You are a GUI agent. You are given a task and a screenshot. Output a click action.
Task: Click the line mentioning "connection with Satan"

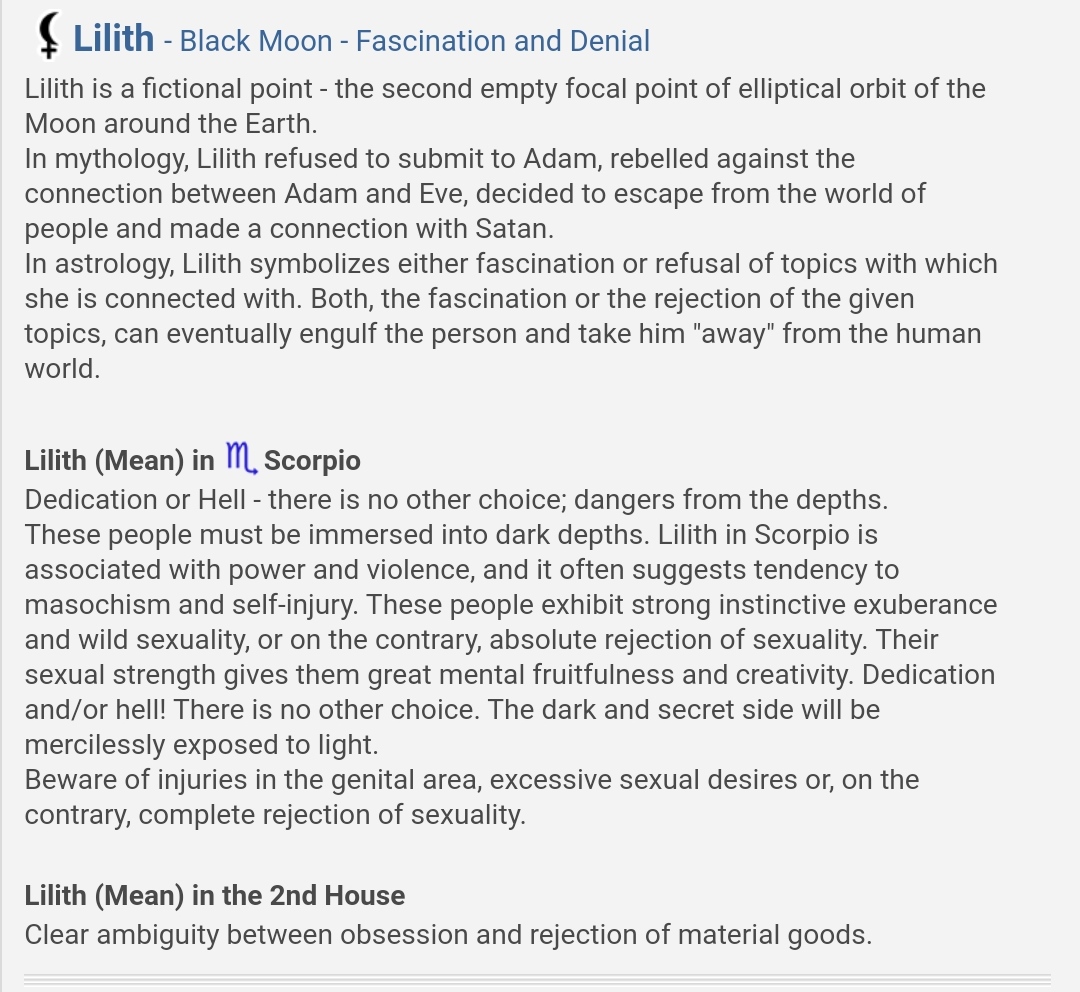click(289, 229)
